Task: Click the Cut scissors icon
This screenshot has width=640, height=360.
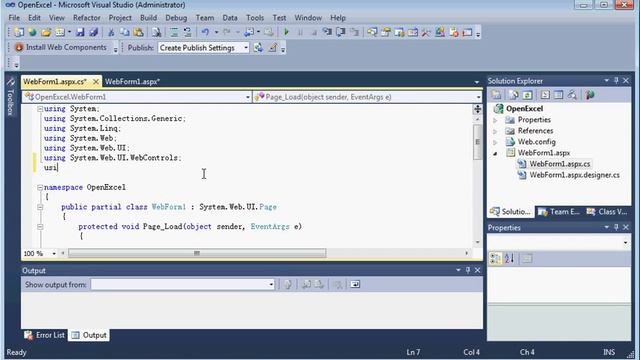Action: [111, 32]
